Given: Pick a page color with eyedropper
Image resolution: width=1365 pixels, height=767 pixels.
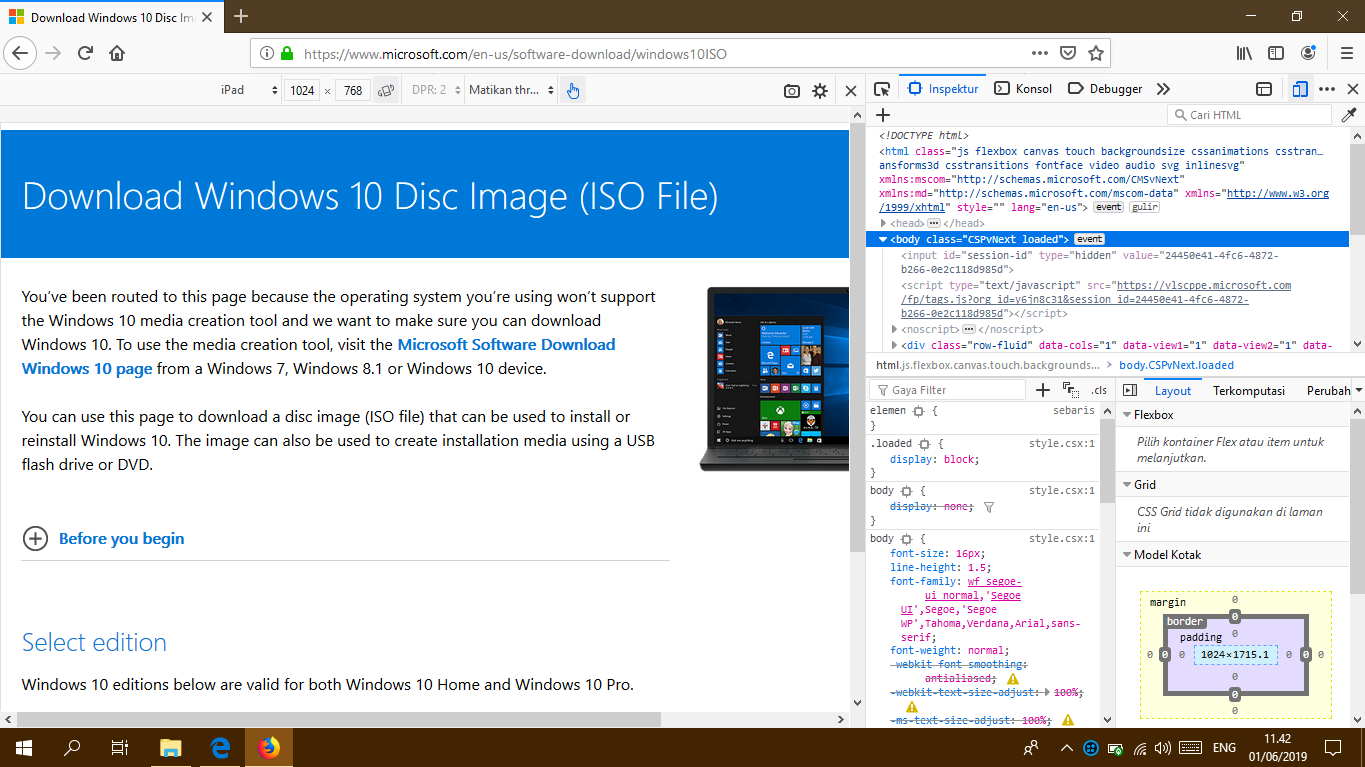Looking at the screenshot, I should pyautogui.click(x=1349, y=115).
